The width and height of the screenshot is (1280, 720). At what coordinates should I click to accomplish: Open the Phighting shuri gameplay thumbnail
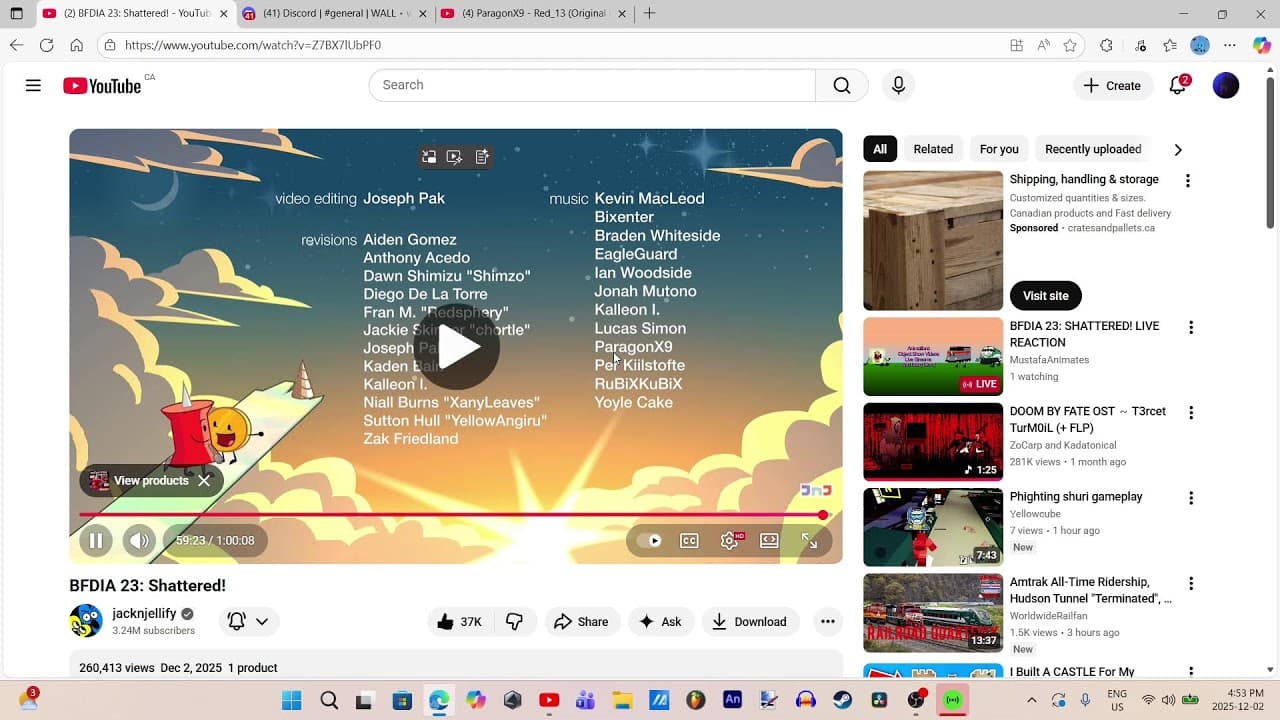coord(933,527)
